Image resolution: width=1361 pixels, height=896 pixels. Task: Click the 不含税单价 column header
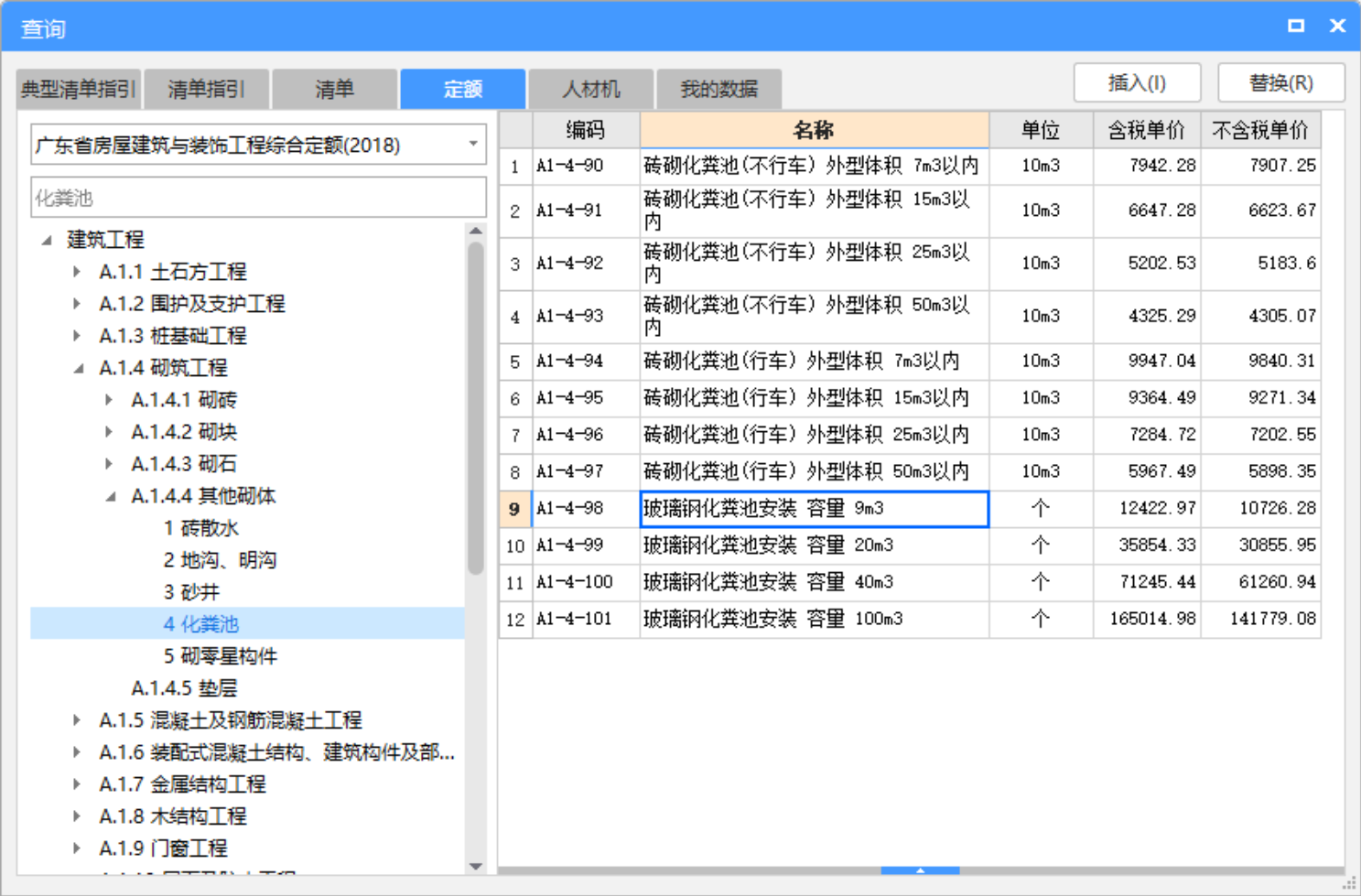[x=1261, y=130]
